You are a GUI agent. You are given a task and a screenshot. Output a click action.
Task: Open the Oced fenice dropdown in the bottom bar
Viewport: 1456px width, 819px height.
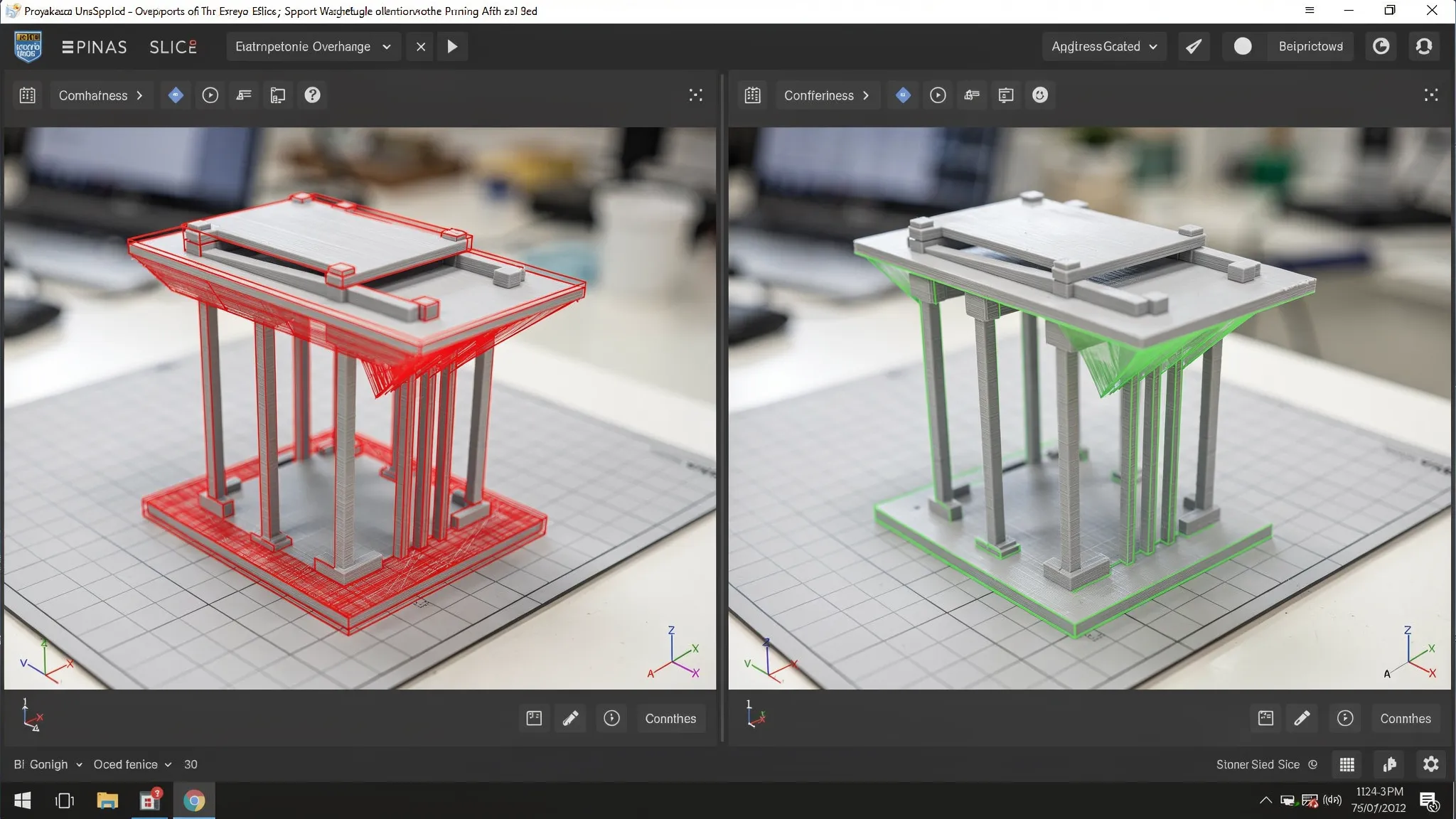(x=132, y=764)
